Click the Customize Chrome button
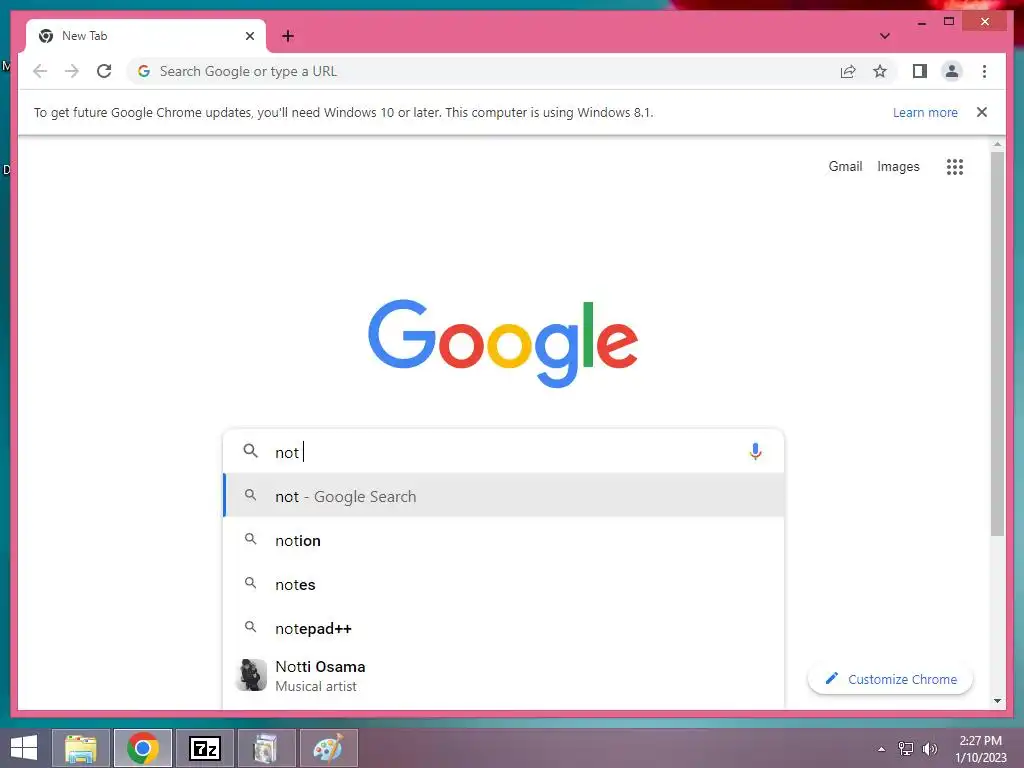This screenshot has height=768, width=1024. tap(890, 679)
